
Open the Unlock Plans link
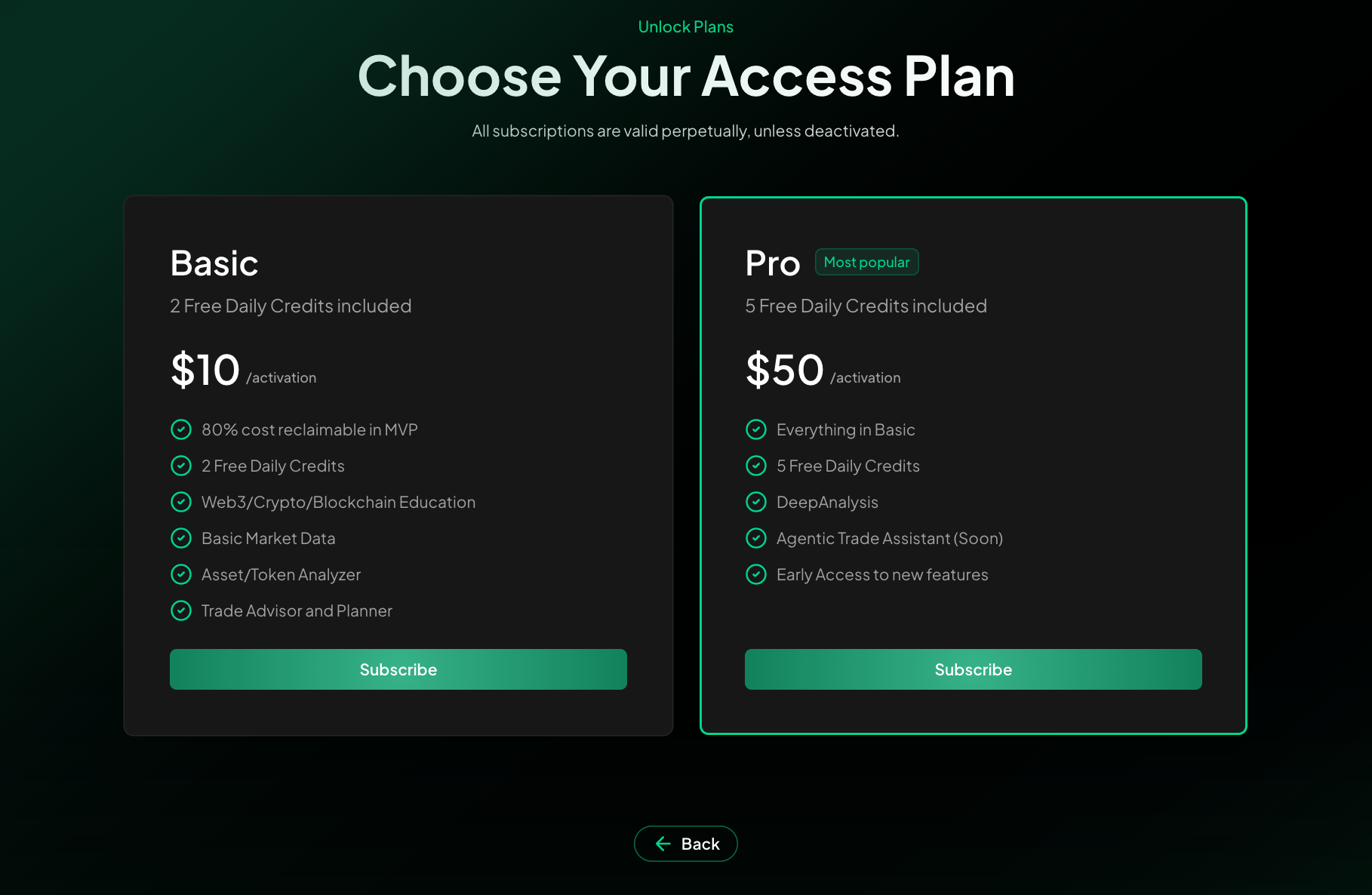[x=685, y=26]
